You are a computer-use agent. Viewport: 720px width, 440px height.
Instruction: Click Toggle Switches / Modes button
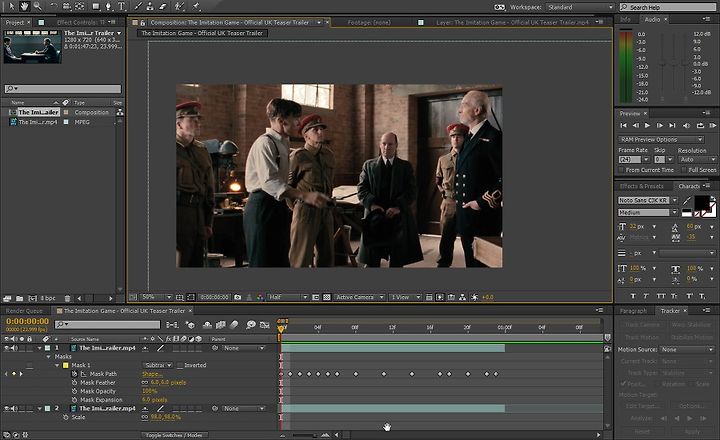click(x=174, y=435)
